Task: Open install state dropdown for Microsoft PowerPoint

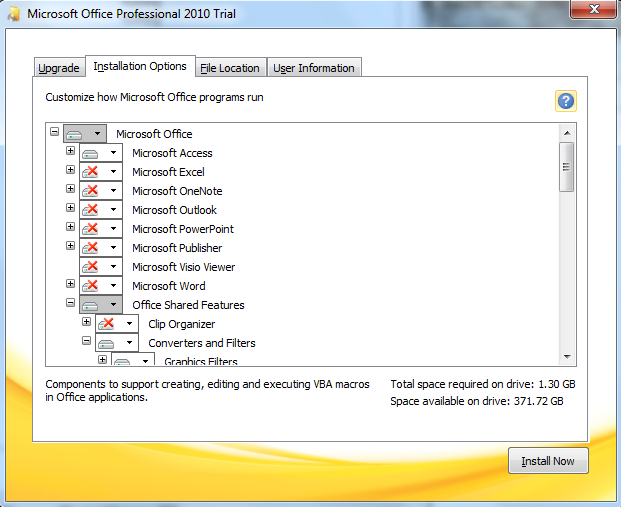Action: pyautogui.click(x=101, y=229)
